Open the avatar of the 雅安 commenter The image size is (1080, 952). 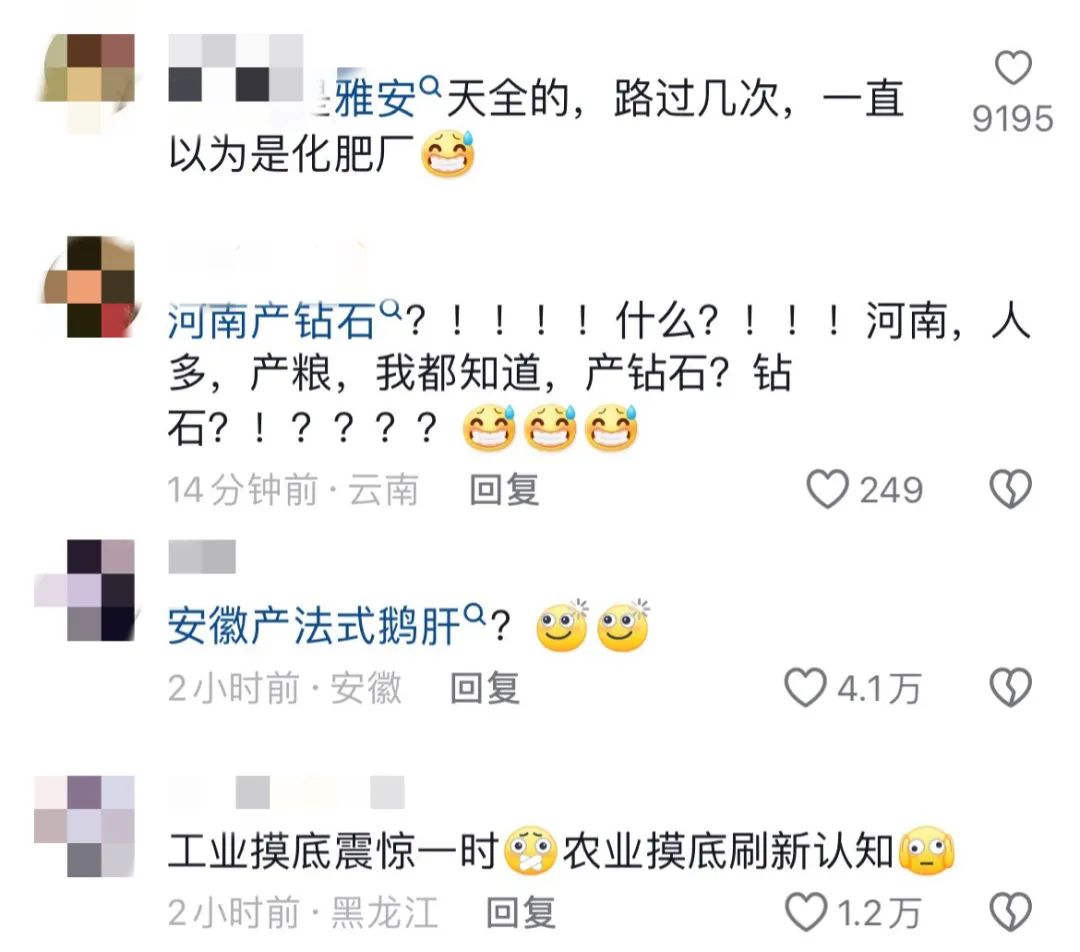85,83
